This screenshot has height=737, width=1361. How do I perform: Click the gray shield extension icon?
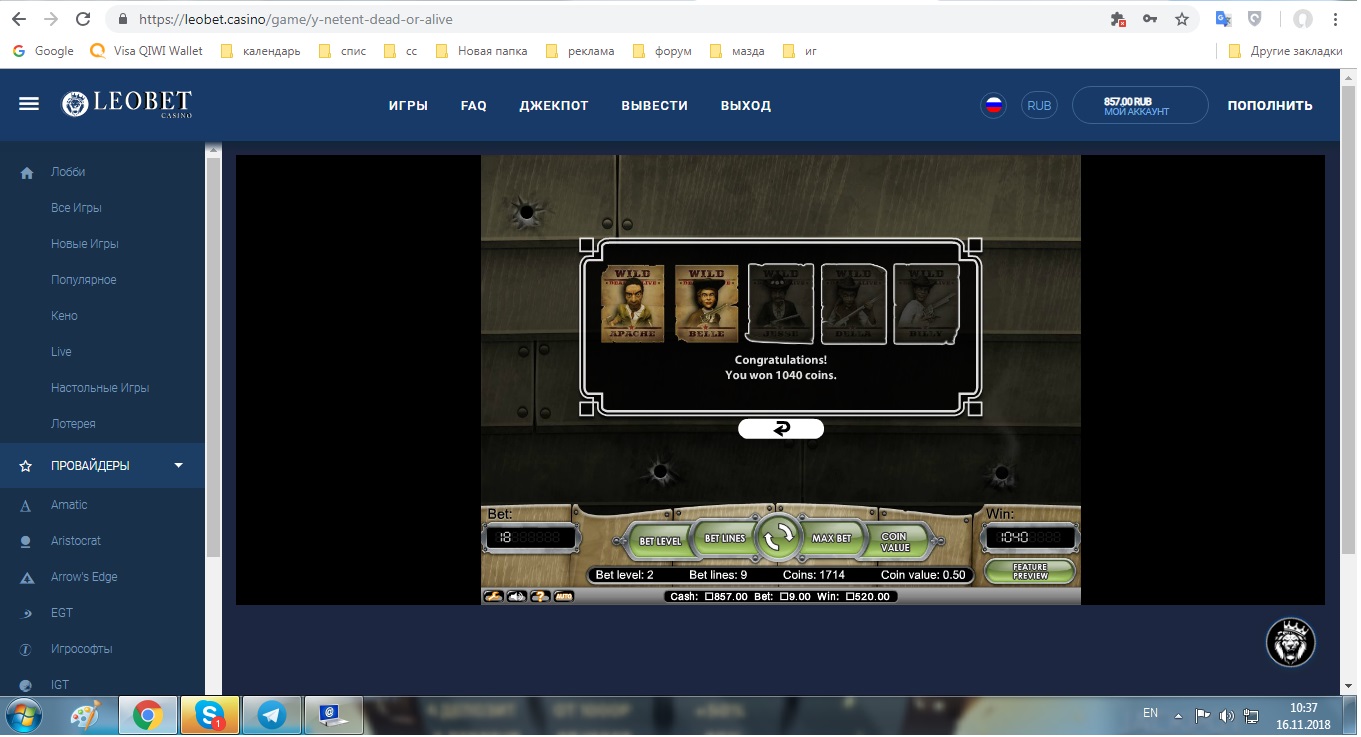[x=1254, y=19]
